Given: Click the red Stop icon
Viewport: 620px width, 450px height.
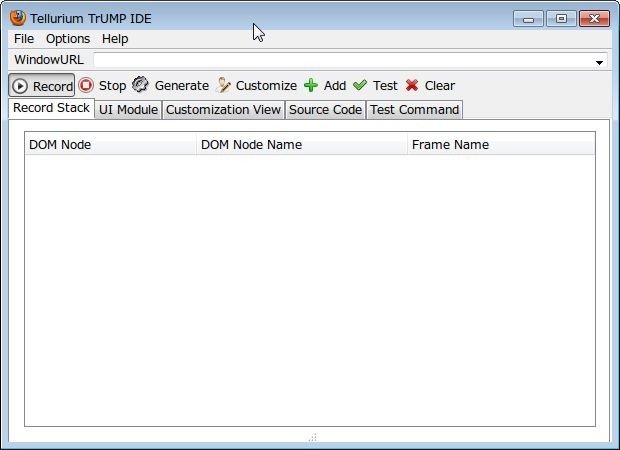Looking at the screenshot, I should tap(86, 85).
